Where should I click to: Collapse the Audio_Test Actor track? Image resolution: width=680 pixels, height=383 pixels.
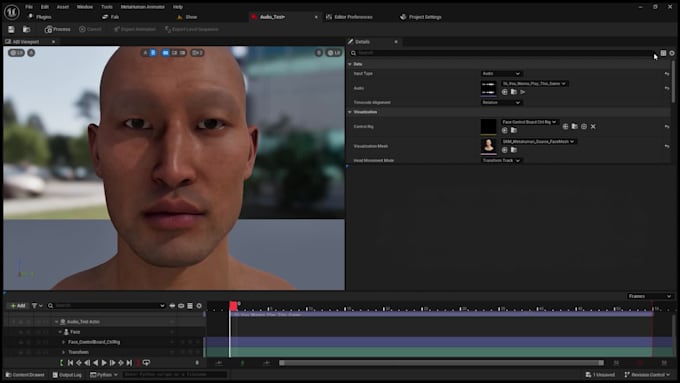coord(56,322)
